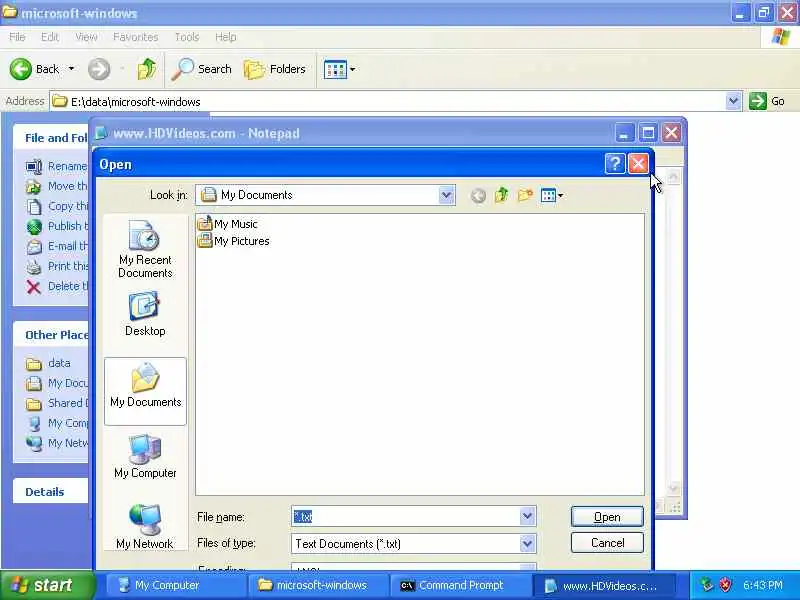Click the Copy this file task icon
Viewport: 800px width, 600px height.
click(34, 207)
